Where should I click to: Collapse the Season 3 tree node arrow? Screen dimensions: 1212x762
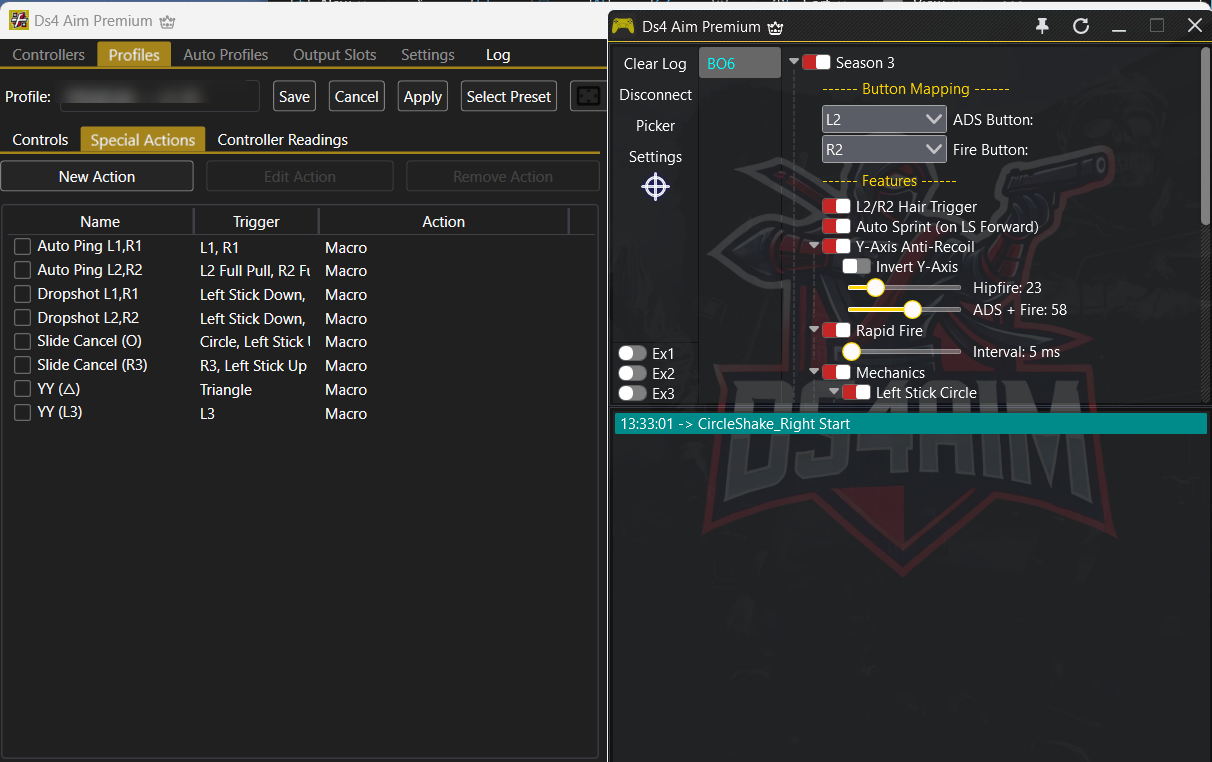point(794,62)
